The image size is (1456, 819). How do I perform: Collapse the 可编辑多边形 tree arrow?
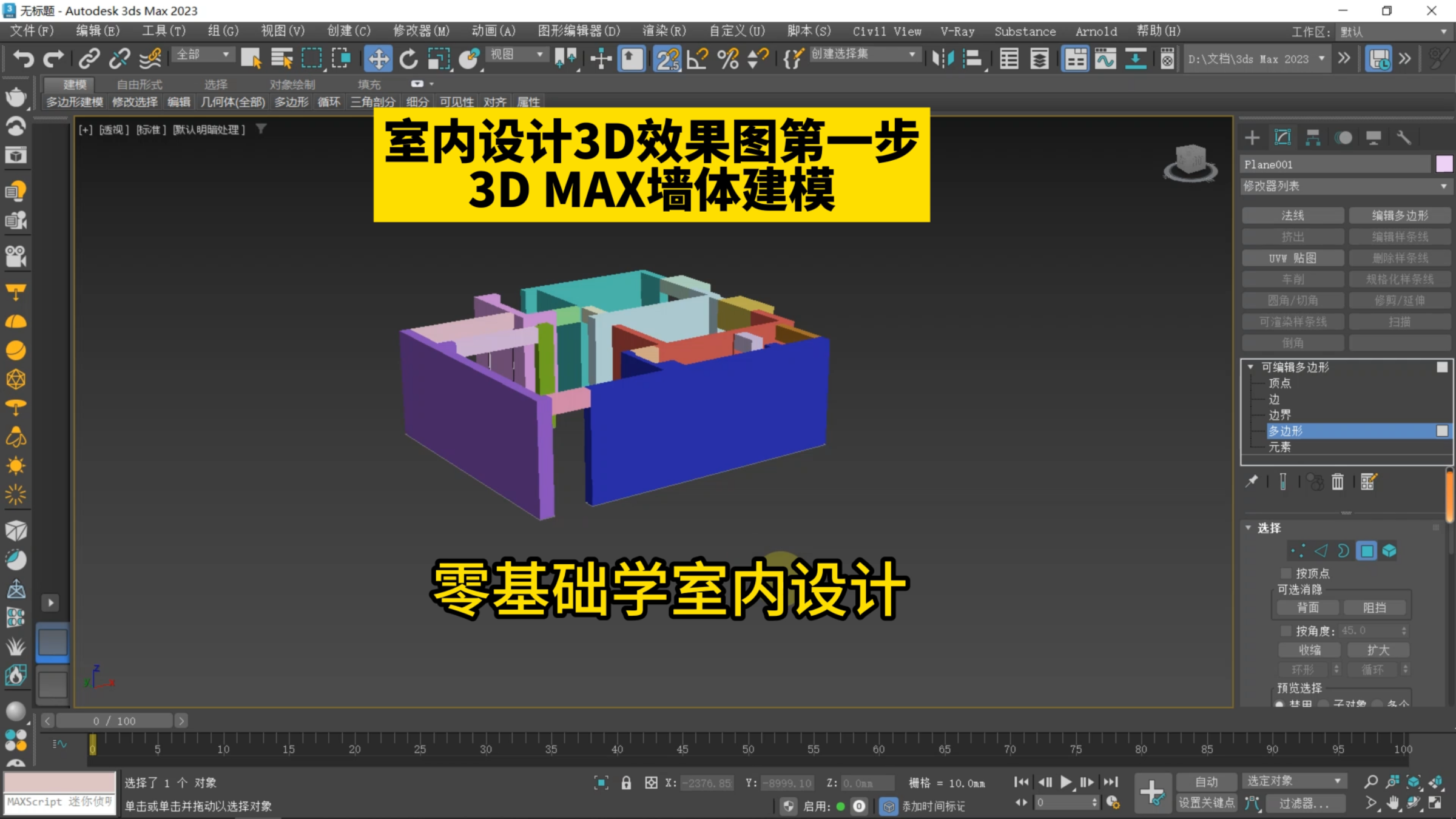(1250, 367)
